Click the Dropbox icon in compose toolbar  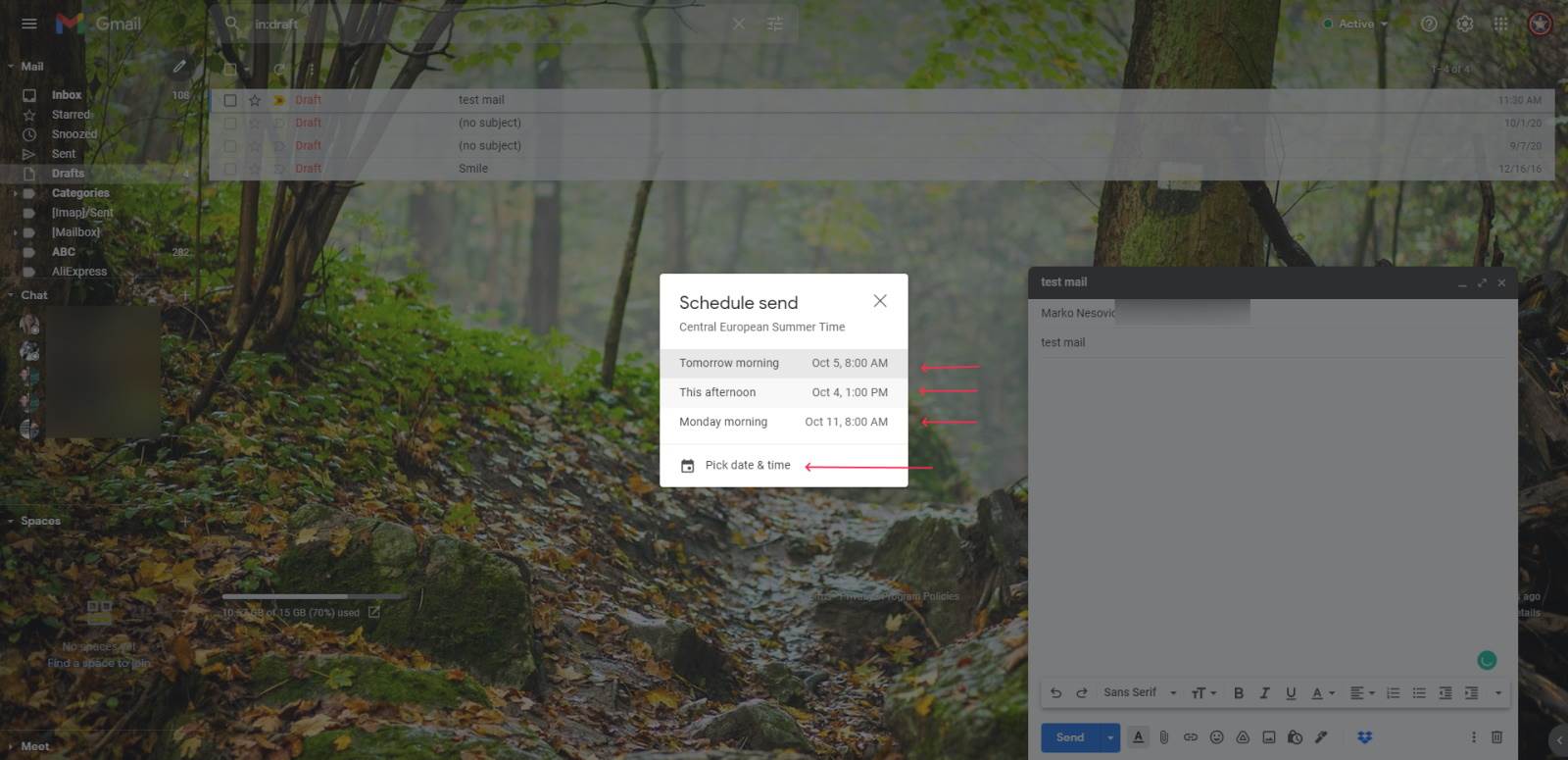tap(1364, 736)
